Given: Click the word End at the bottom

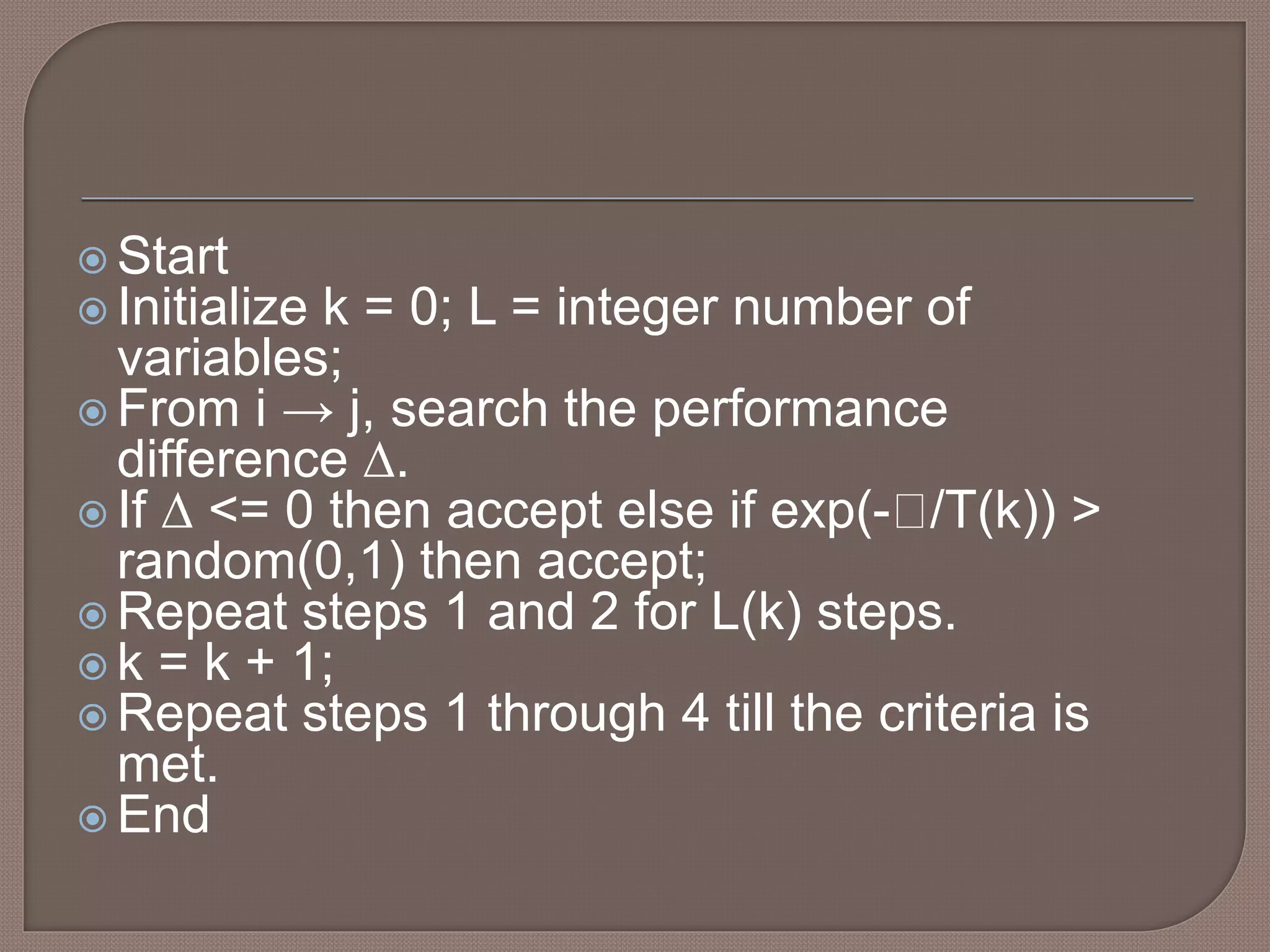Looking at the screenshot, I should [164, 814].
